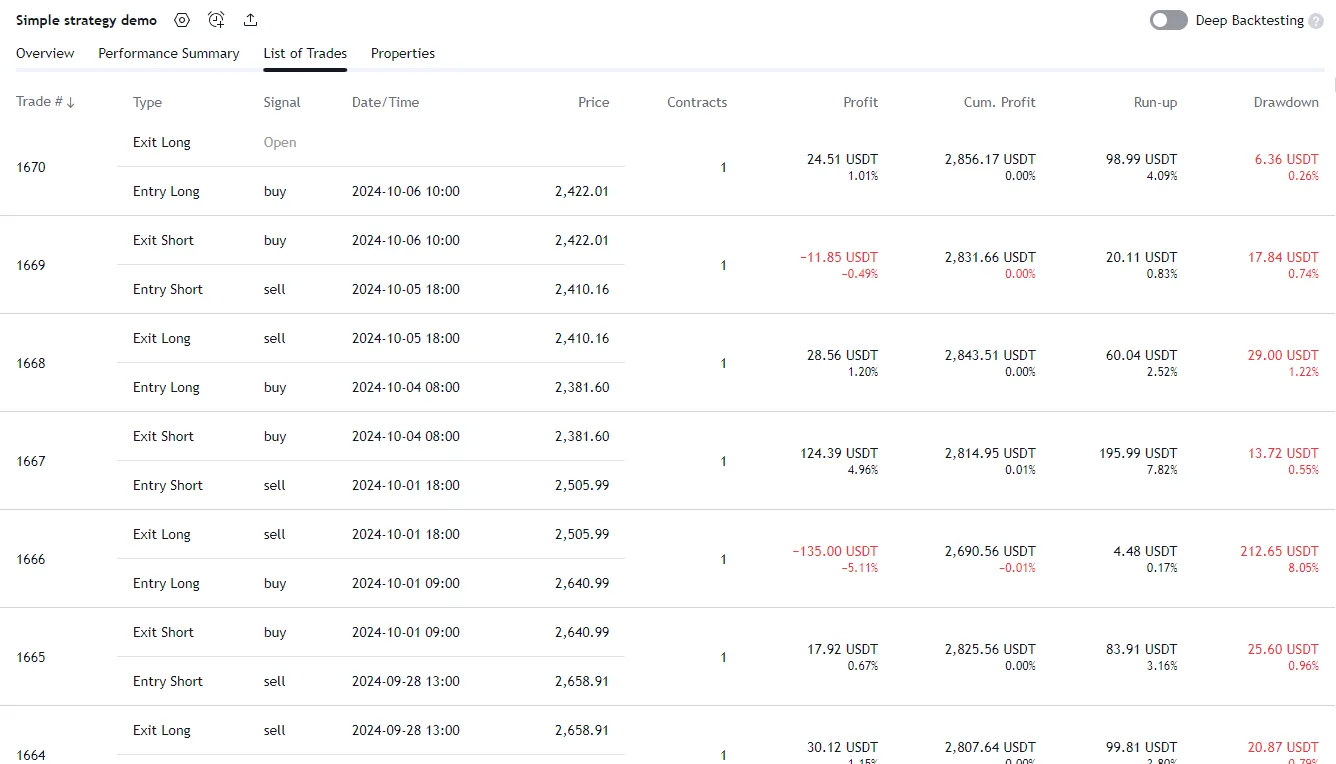
Task: Select trade number 1666
Action: click(x=31, y=559)
